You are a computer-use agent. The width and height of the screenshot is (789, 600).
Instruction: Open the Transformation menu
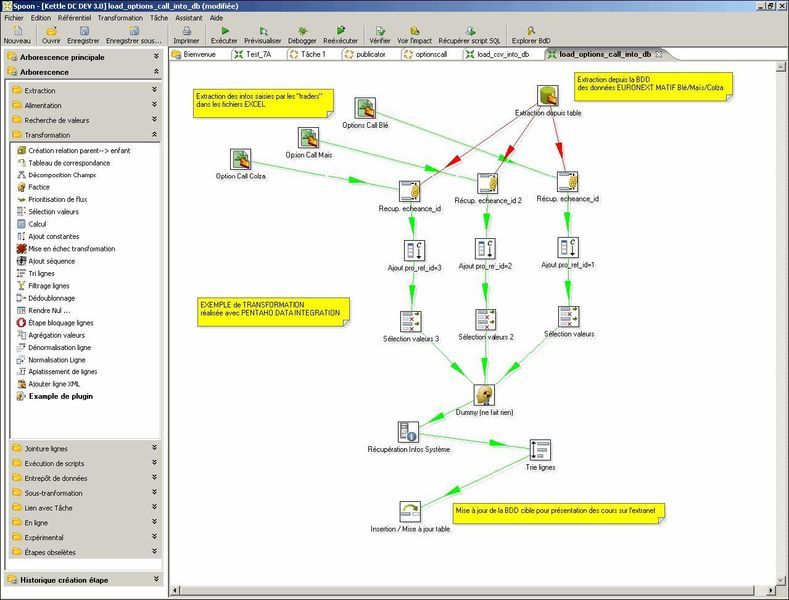click(x=120, y=18)
